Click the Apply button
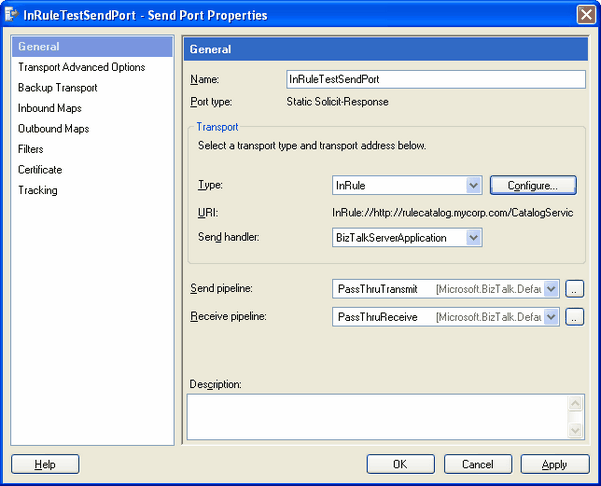601x486 pixels. [x=554, y=464]
